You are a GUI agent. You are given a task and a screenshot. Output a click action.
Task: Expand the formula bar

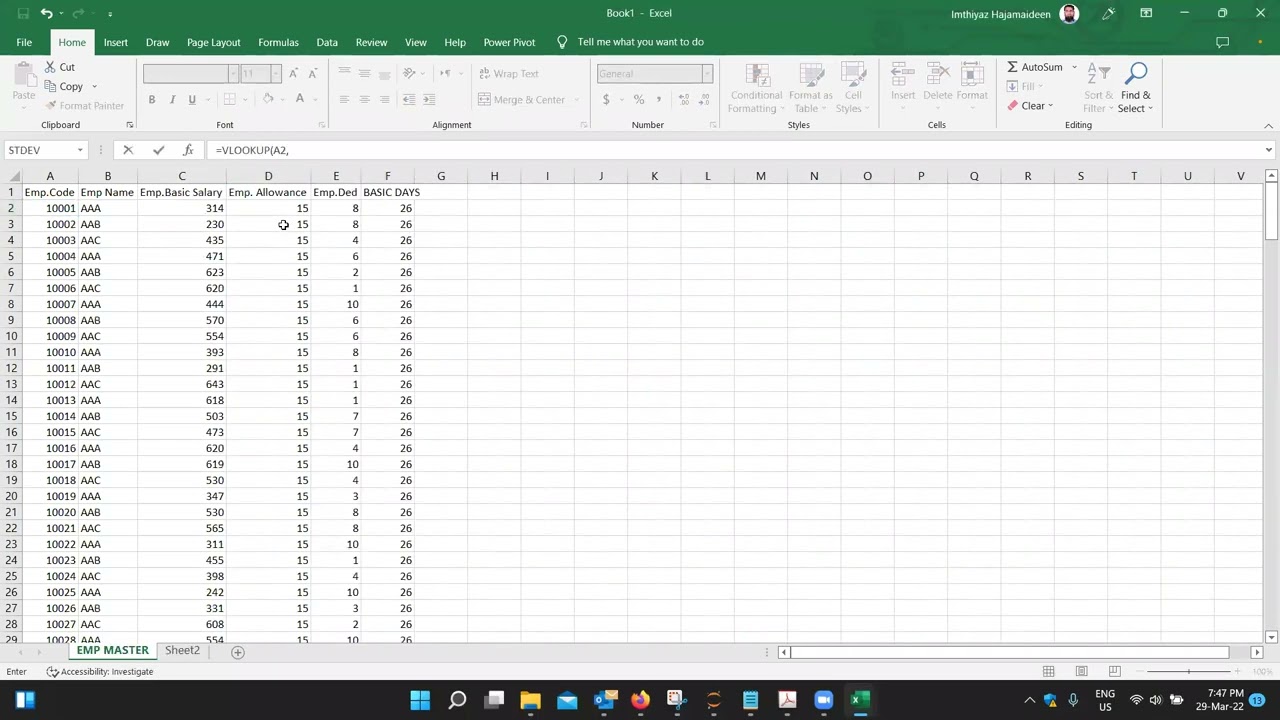point(1268,150)
